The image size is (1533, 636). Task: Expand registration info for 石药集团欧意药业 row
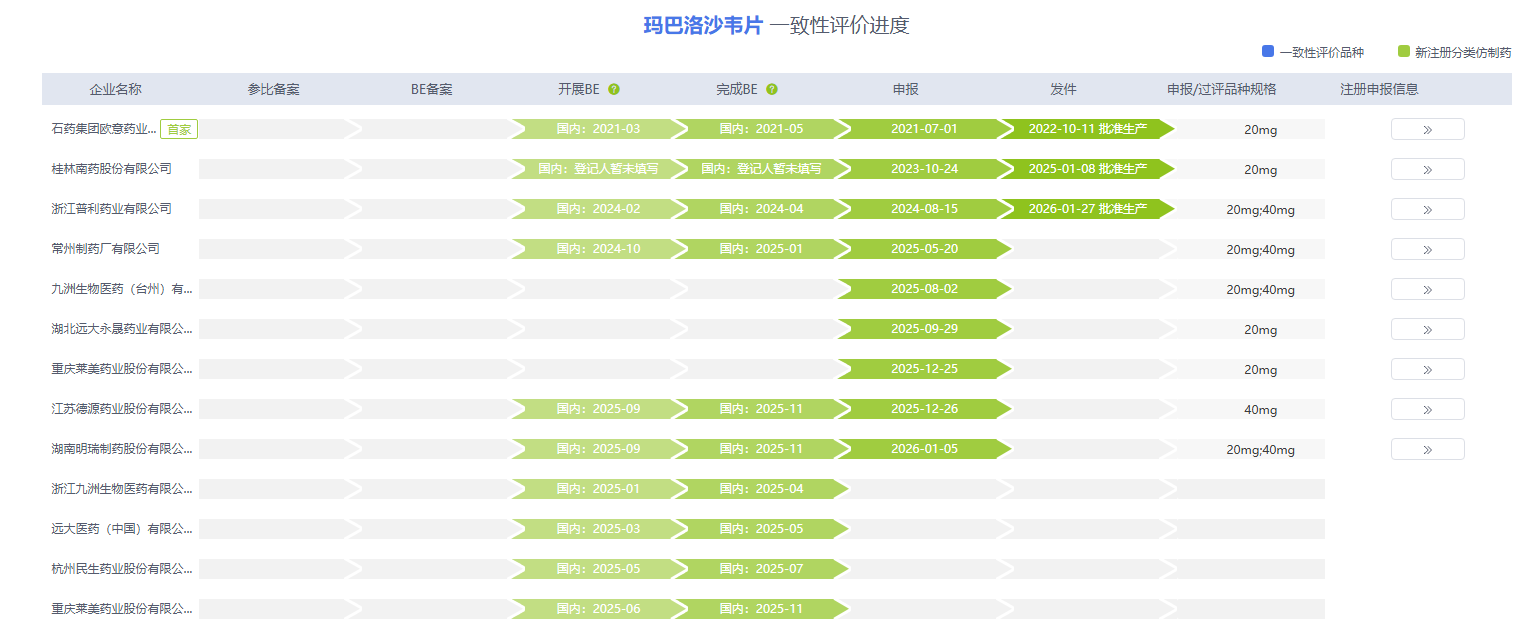(x=1427, y=129)
